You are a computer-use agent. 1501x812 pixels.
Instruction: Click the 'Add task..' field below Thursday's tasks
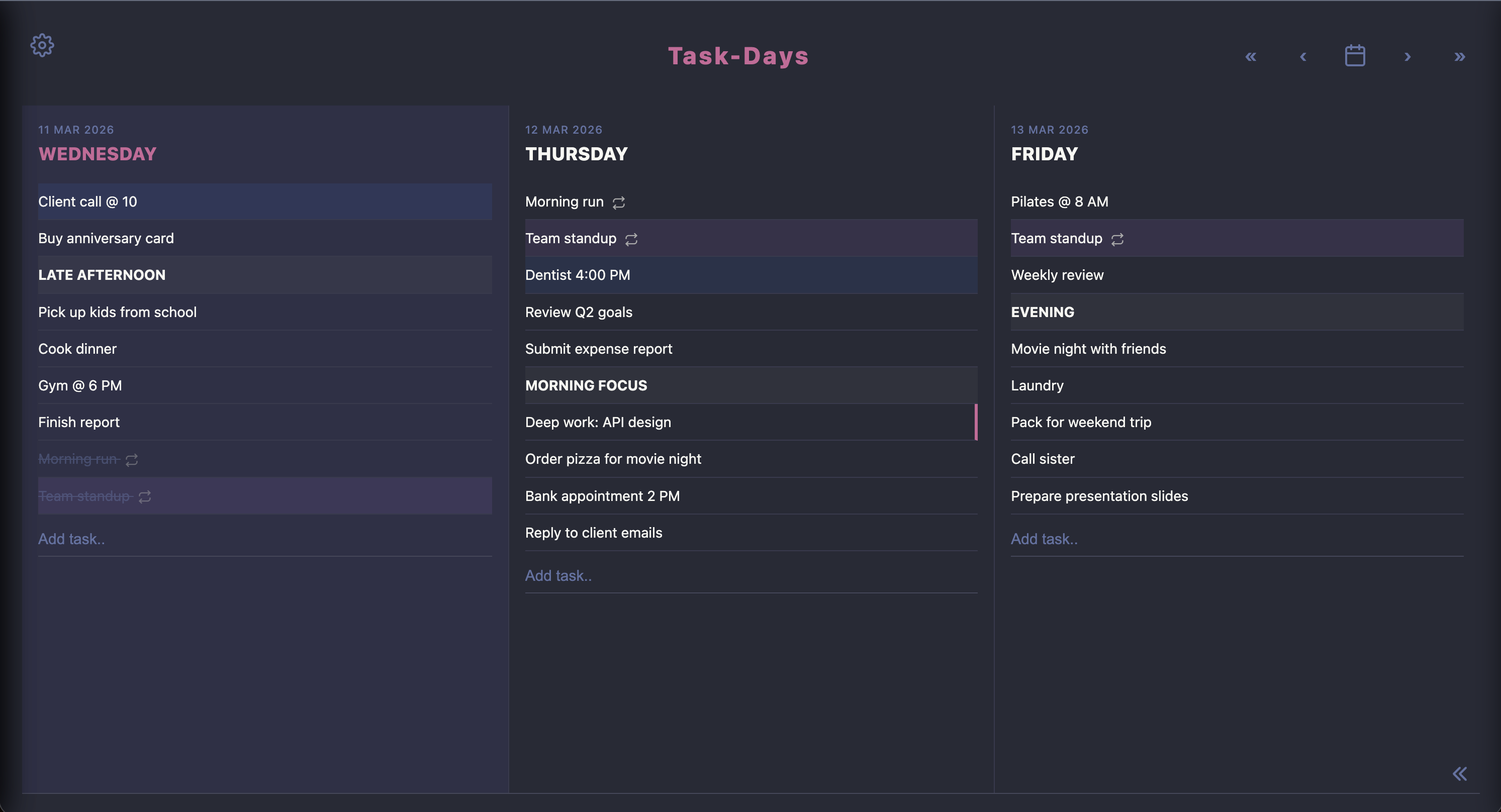[557, 575]
